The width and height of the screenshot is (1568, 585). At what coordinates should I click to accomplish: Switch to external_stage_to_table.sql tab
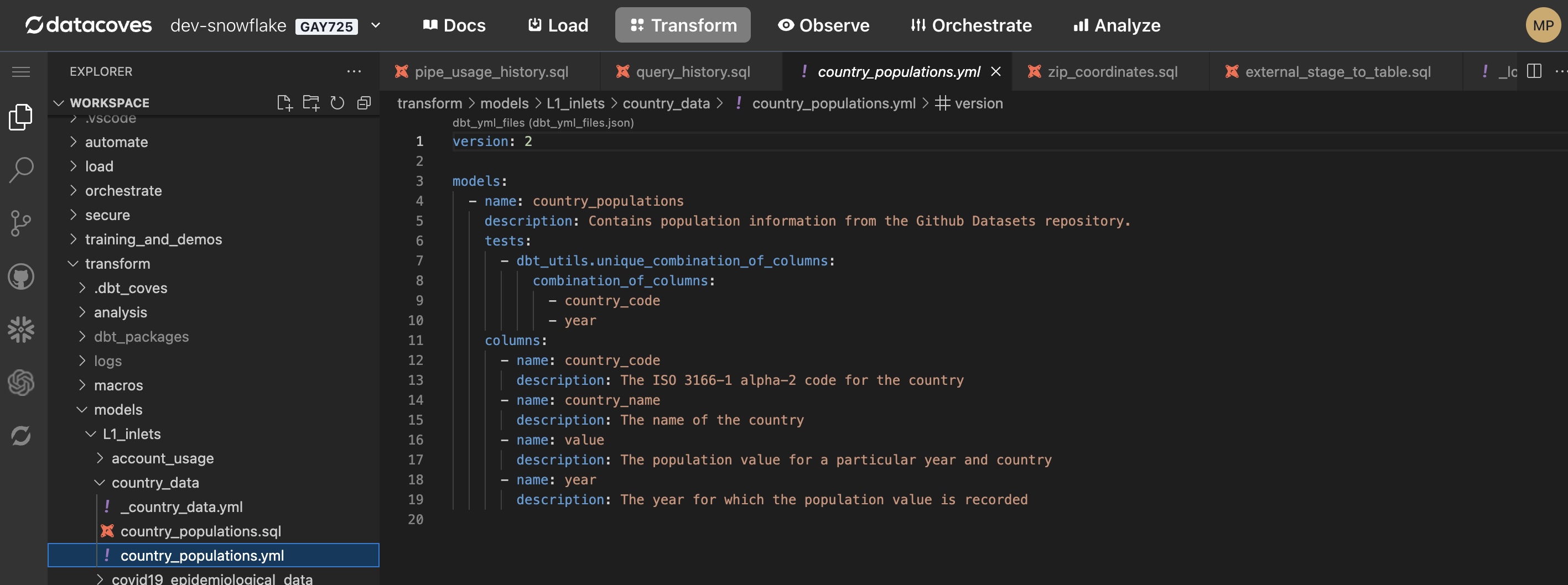[1336, 71]
